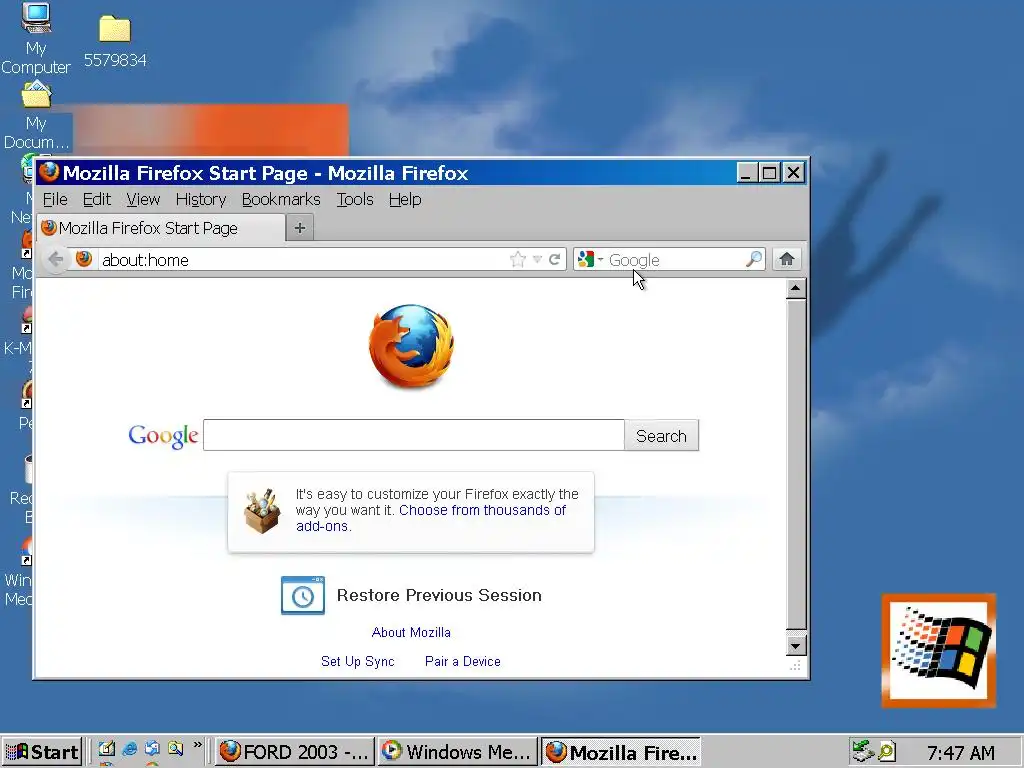Click the large Google search box on page
The height and width of the screenshot is (768, 1024).
[x=413, y=435]
